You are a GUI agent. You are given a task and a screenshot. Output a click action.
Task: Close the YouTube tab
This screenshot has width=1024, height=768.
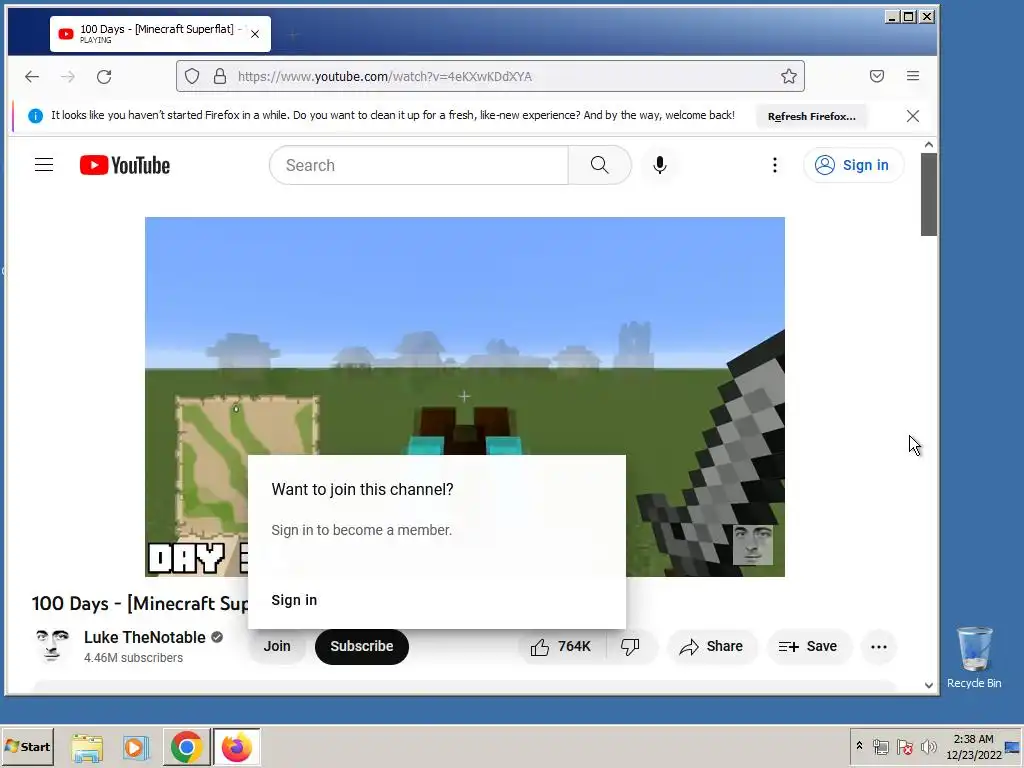pyautogui.click(x=255, y=34)
